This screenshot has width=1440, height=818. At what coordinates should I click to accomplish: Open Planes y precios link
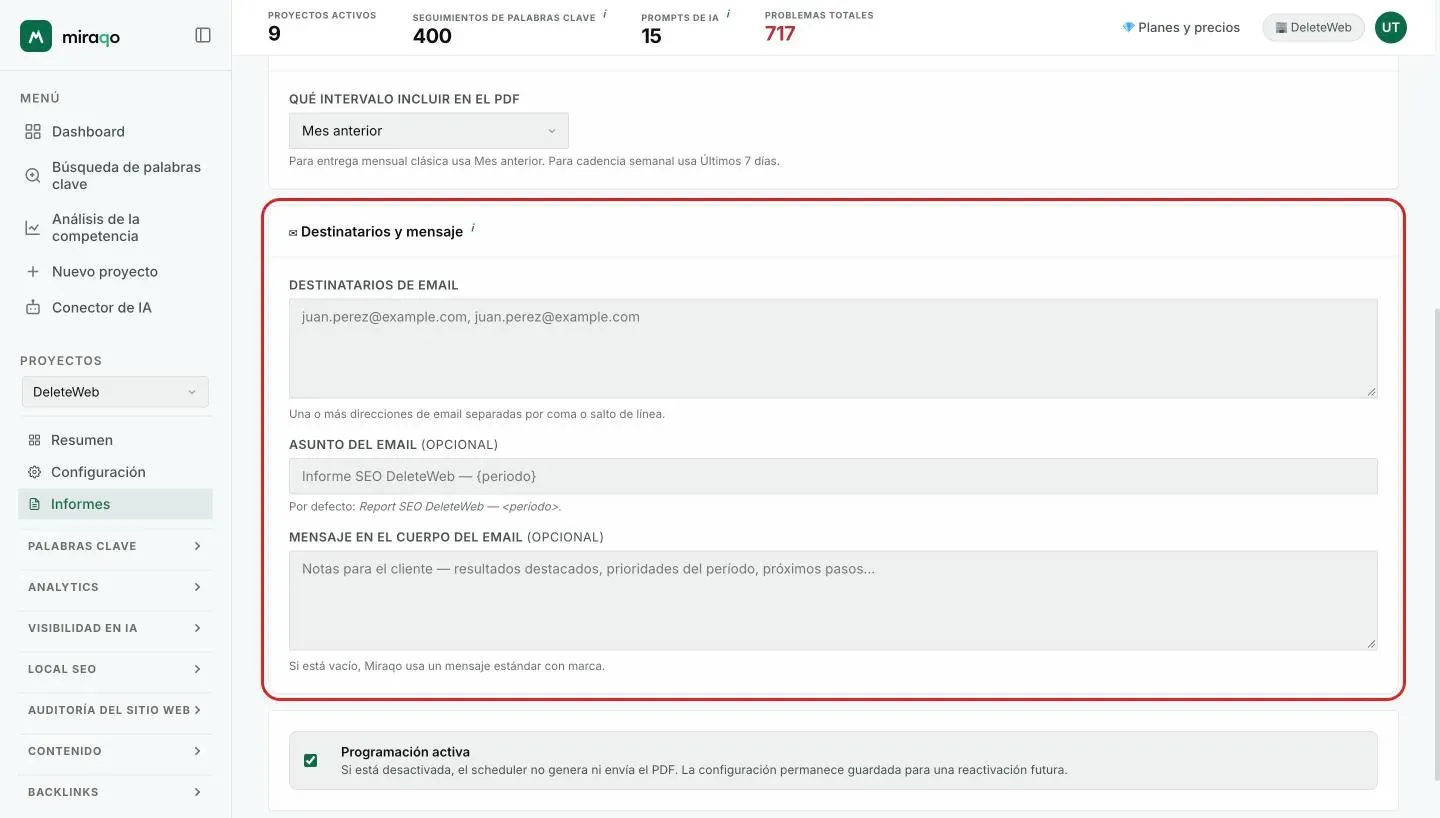click(x=1181, y=28)
